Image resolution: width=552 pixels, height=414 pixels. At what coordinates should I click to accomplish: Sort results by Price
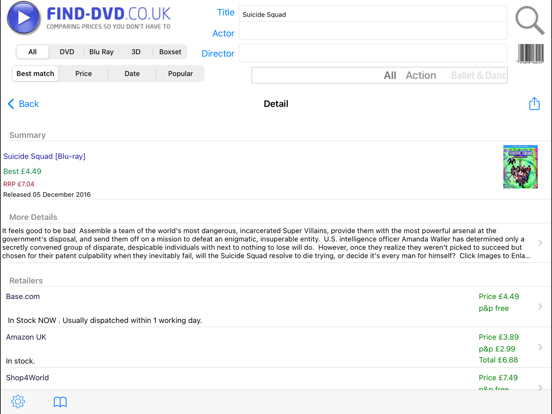(x=83, y=74)
